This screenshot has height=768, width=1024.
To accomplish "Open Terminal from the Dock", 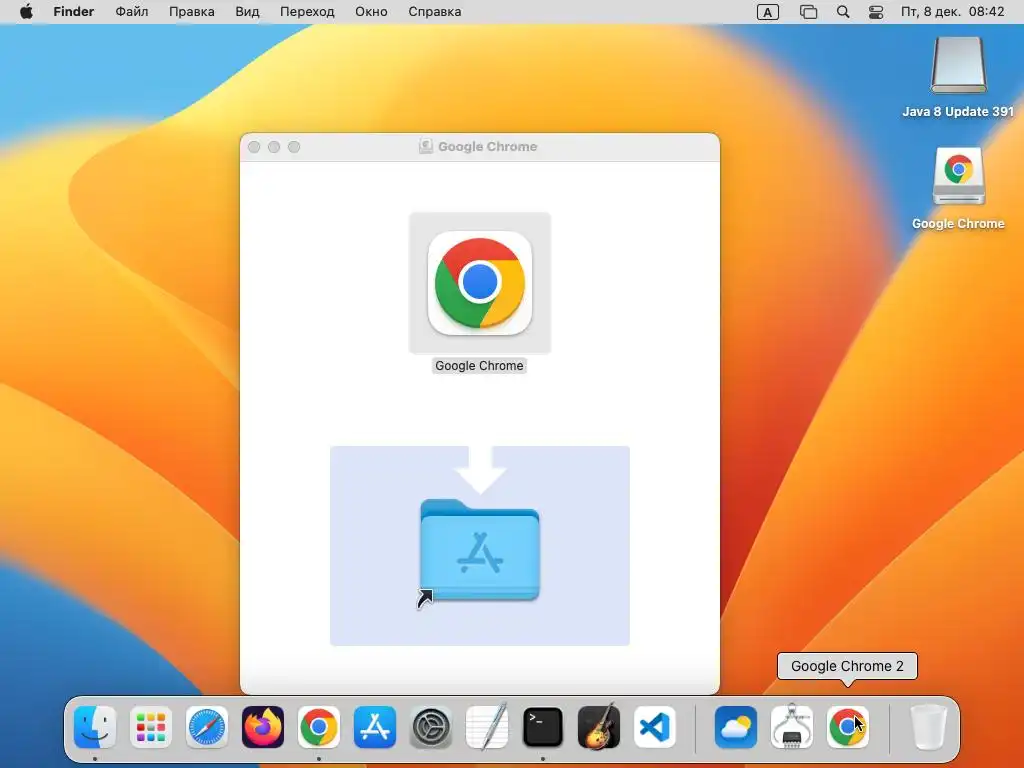I will click(543, 727).
